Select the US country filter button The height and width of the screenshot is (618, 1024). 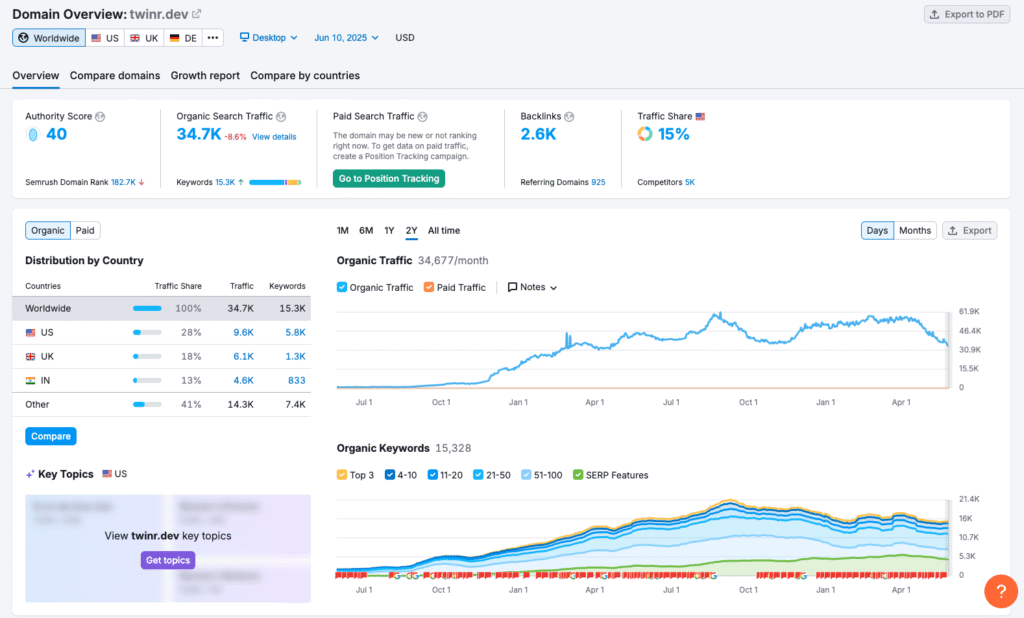[x=105, y=38]
